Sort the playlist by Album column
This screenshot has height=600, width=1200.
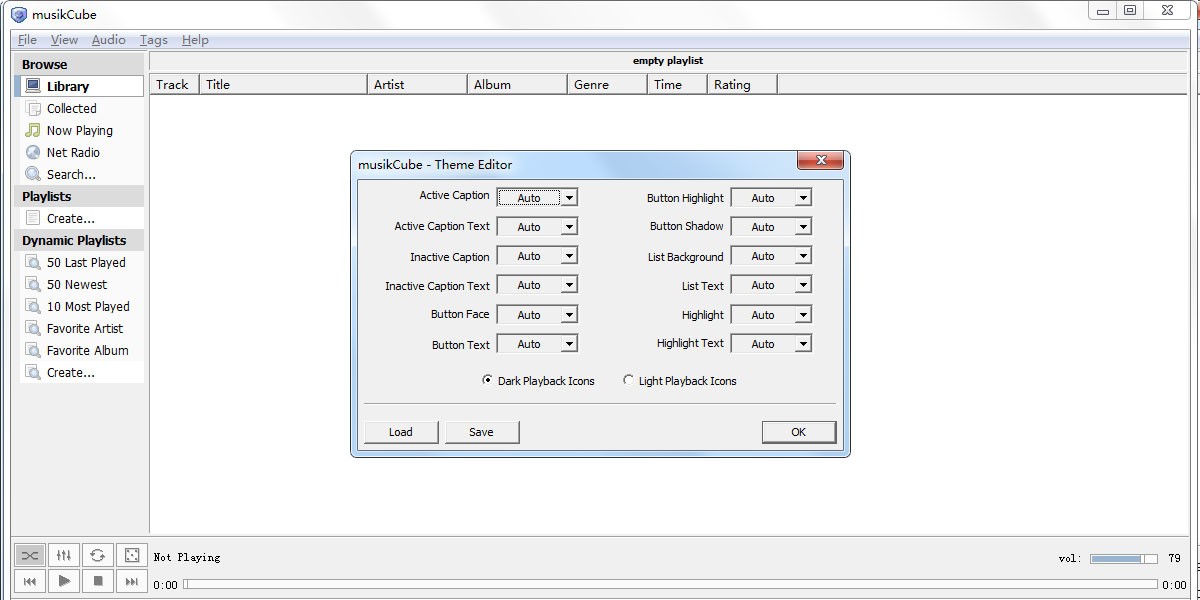pos(517,85)
